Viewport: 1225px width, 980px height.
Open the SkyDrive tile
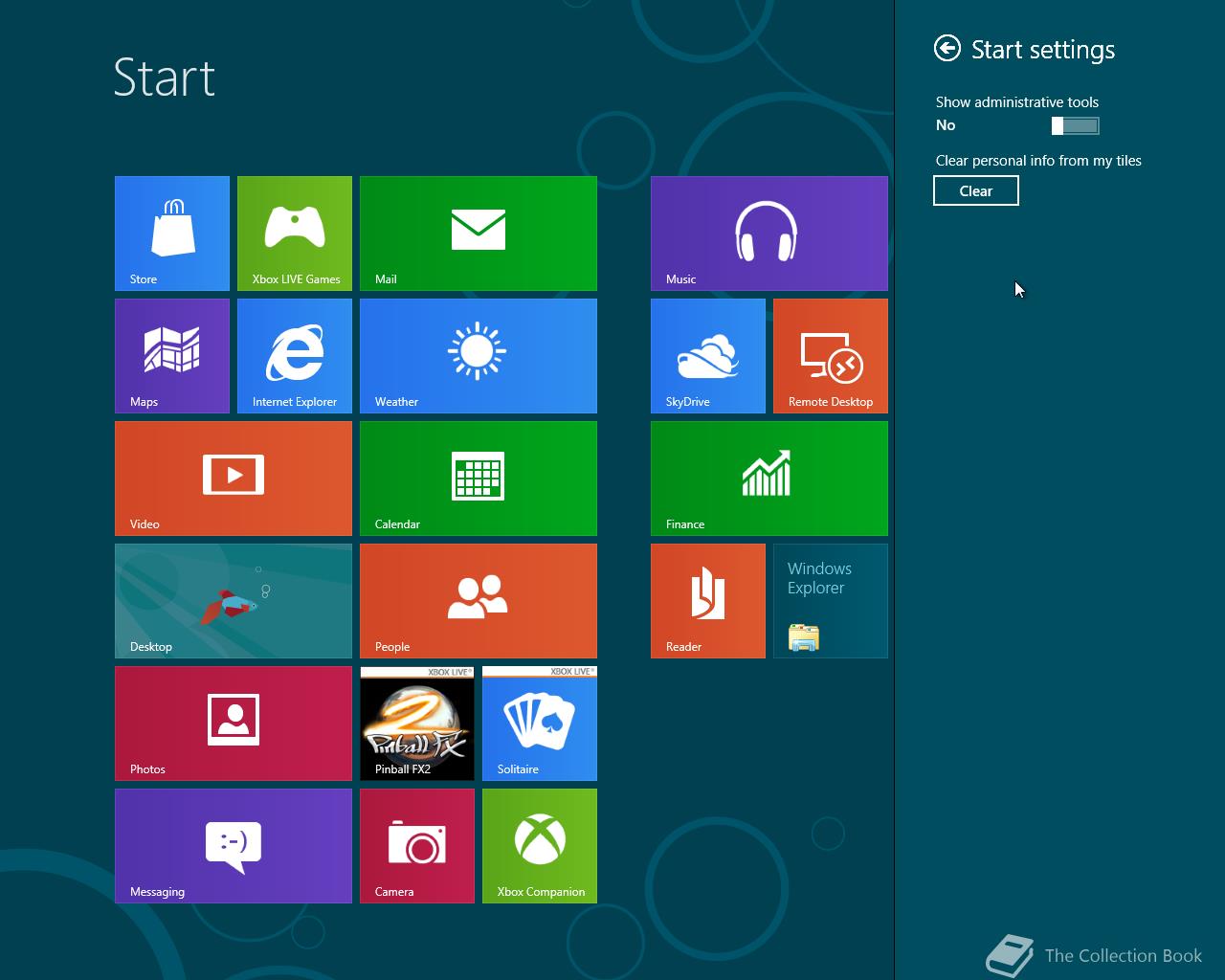tap(708, 356)
